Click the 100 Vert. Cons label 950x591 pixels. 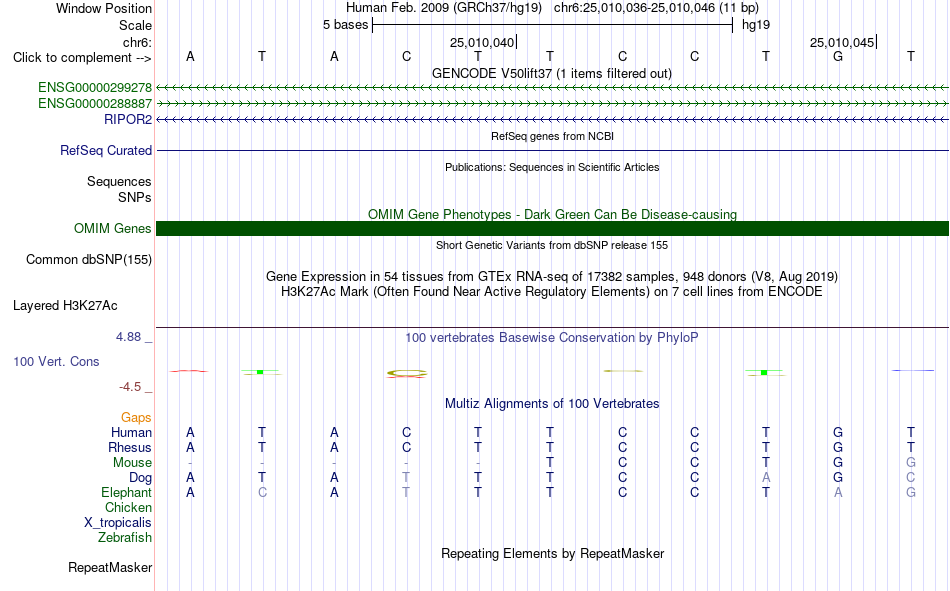56,361
